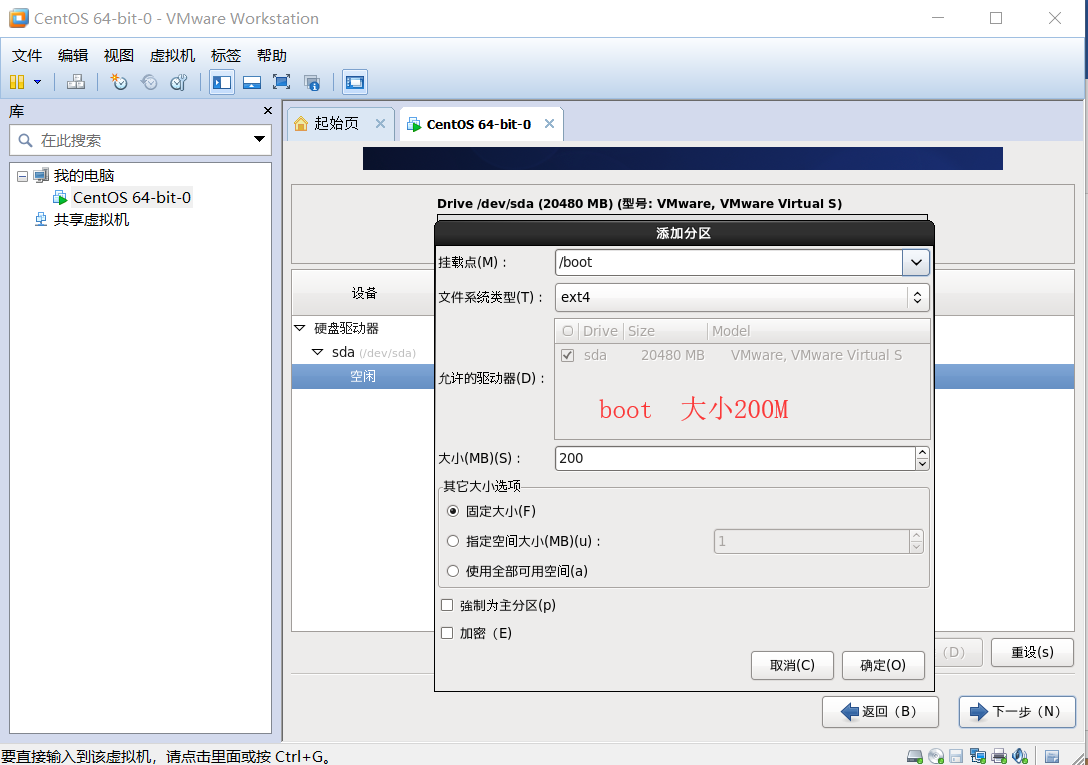Image resolution: width=1088 pixels, height=765 pixels.
Task: Select the 空闲 free space row
Action: (363, 376)
